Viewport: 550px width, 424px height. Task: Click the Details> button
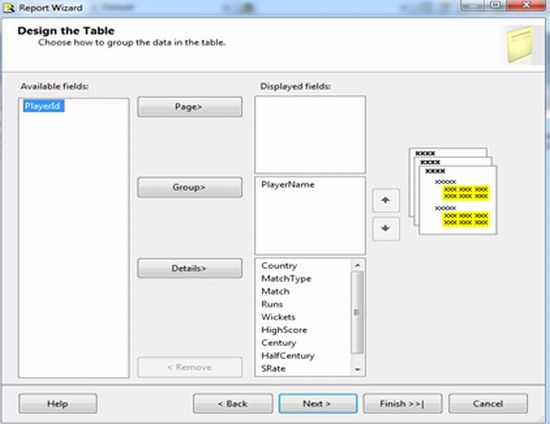(190, 268)
